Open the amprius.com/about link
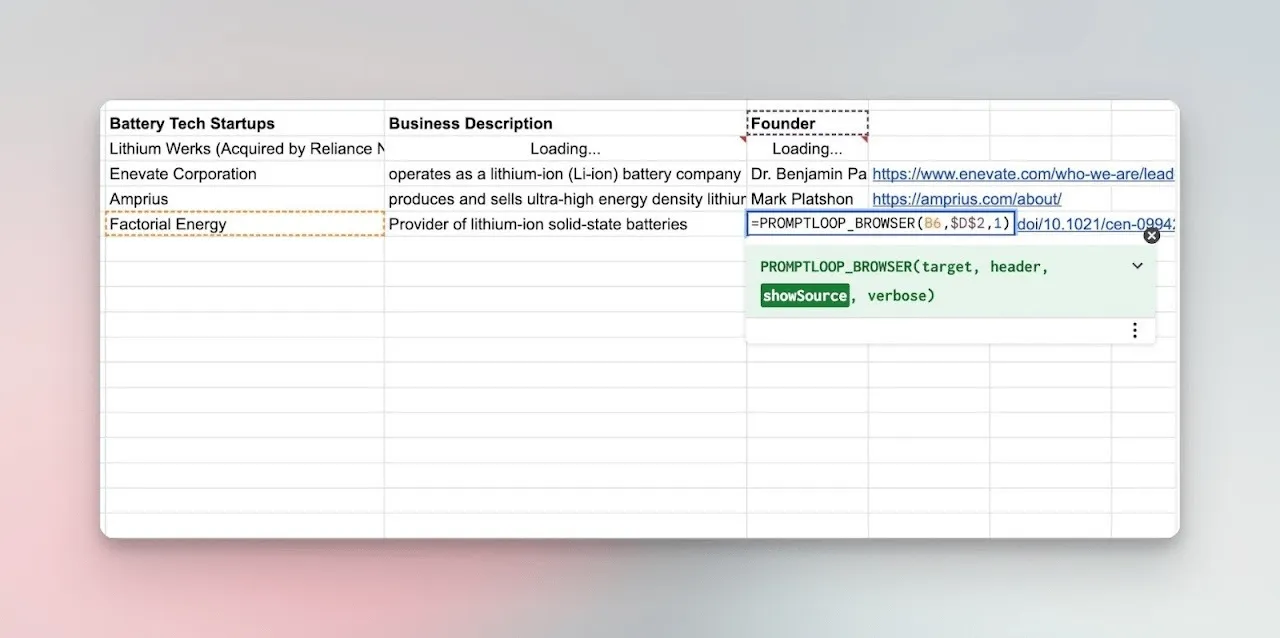The image size is (1280, 638). [967, 199]
